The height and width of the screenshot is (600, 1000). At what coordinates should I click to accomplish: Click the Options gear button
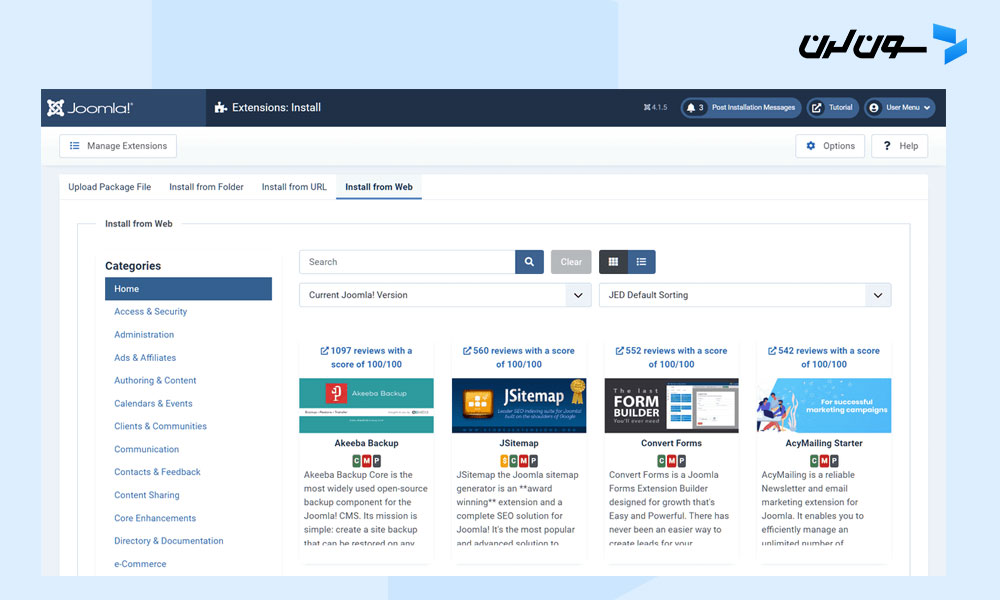point(830,146)
